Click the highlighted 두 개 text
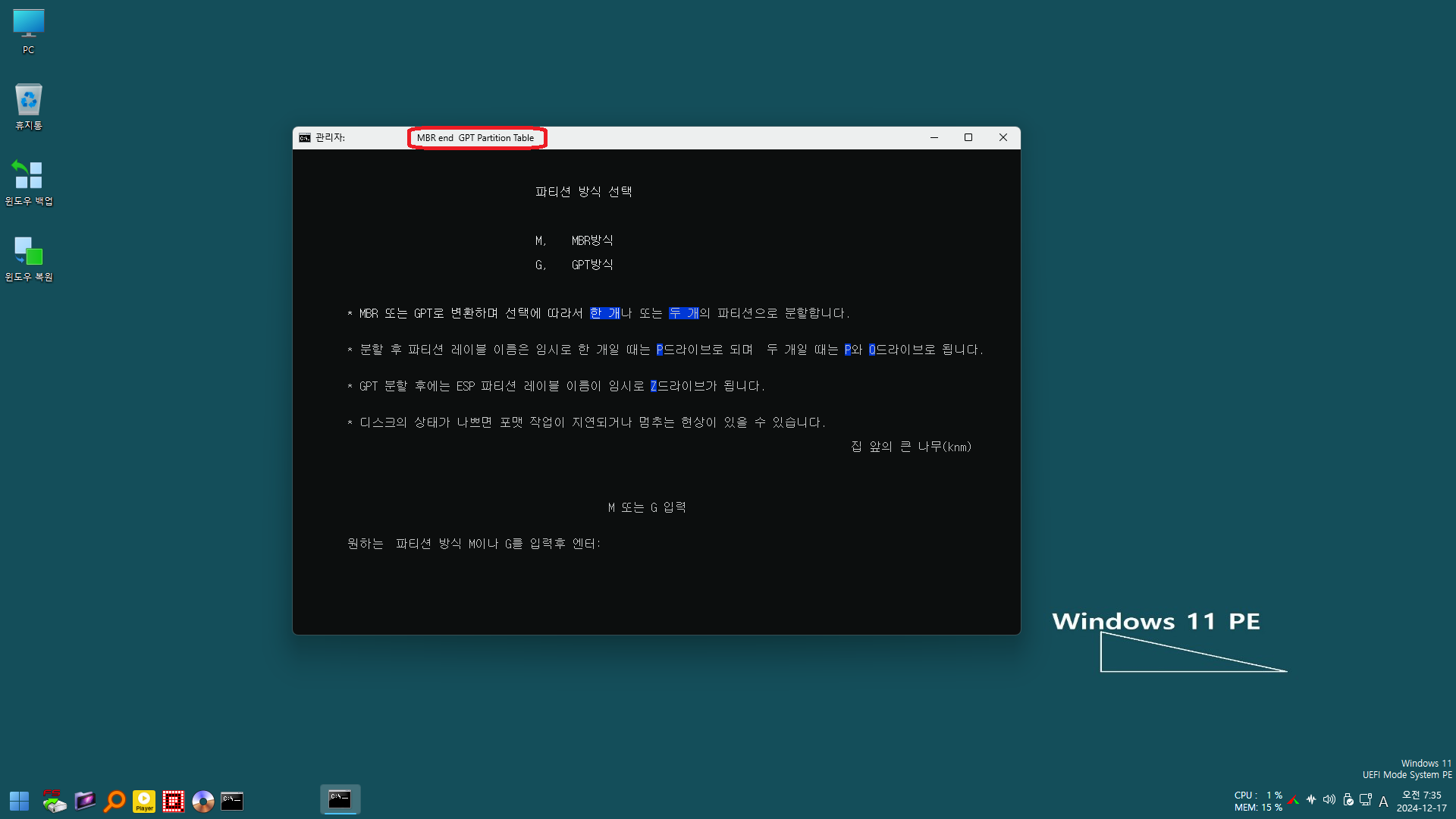The width and height of the screenshot is (1456, 819). [684, 313]
